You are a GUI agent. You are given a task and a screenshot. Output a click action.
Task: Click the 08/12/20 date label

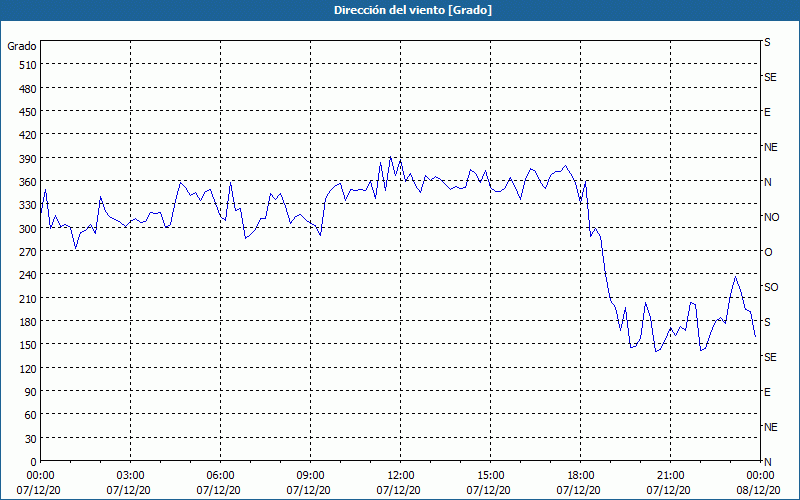(759, 490)
